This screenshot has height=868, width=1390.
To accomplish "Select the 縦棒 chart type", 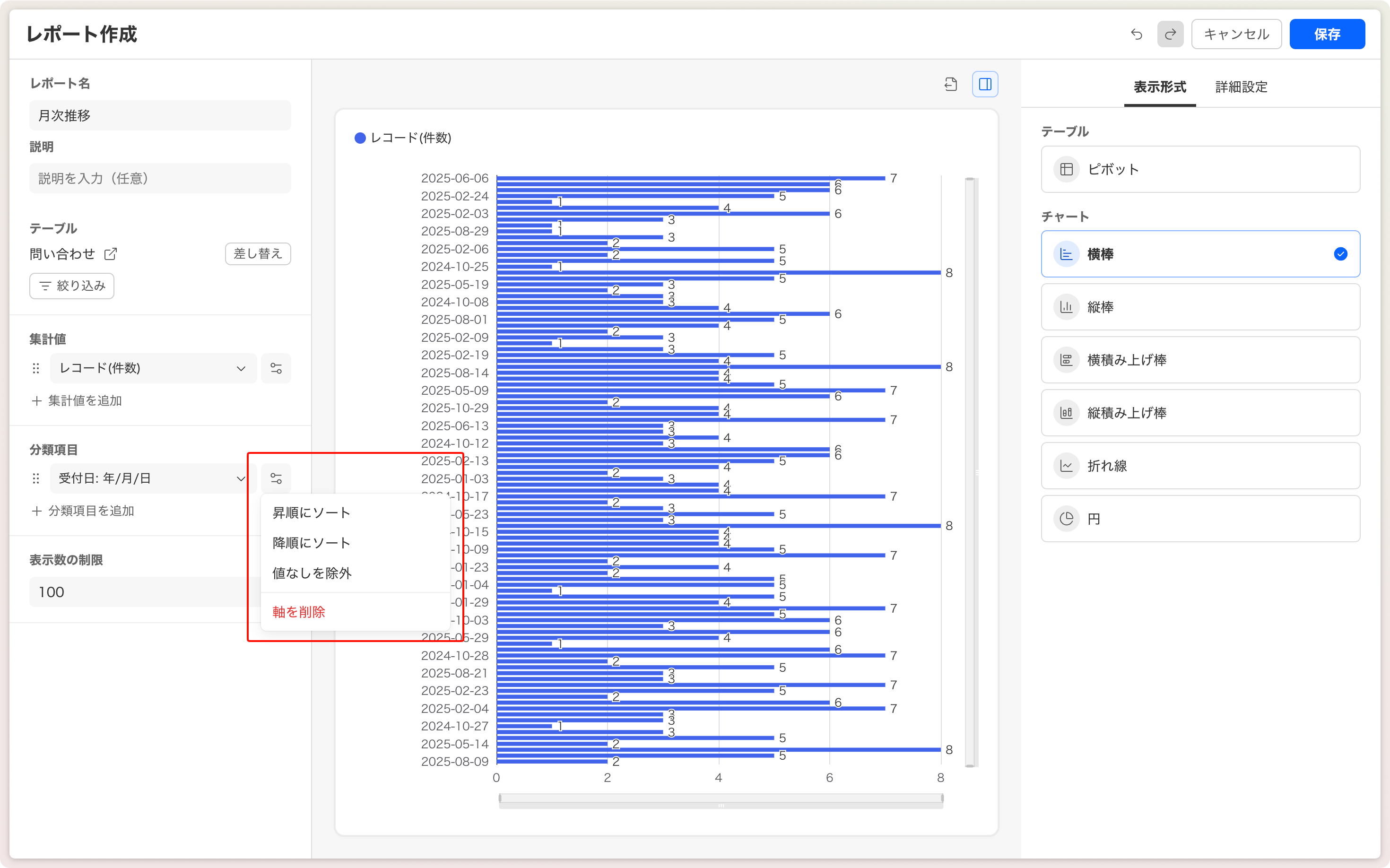I will tap(1200, 307).
